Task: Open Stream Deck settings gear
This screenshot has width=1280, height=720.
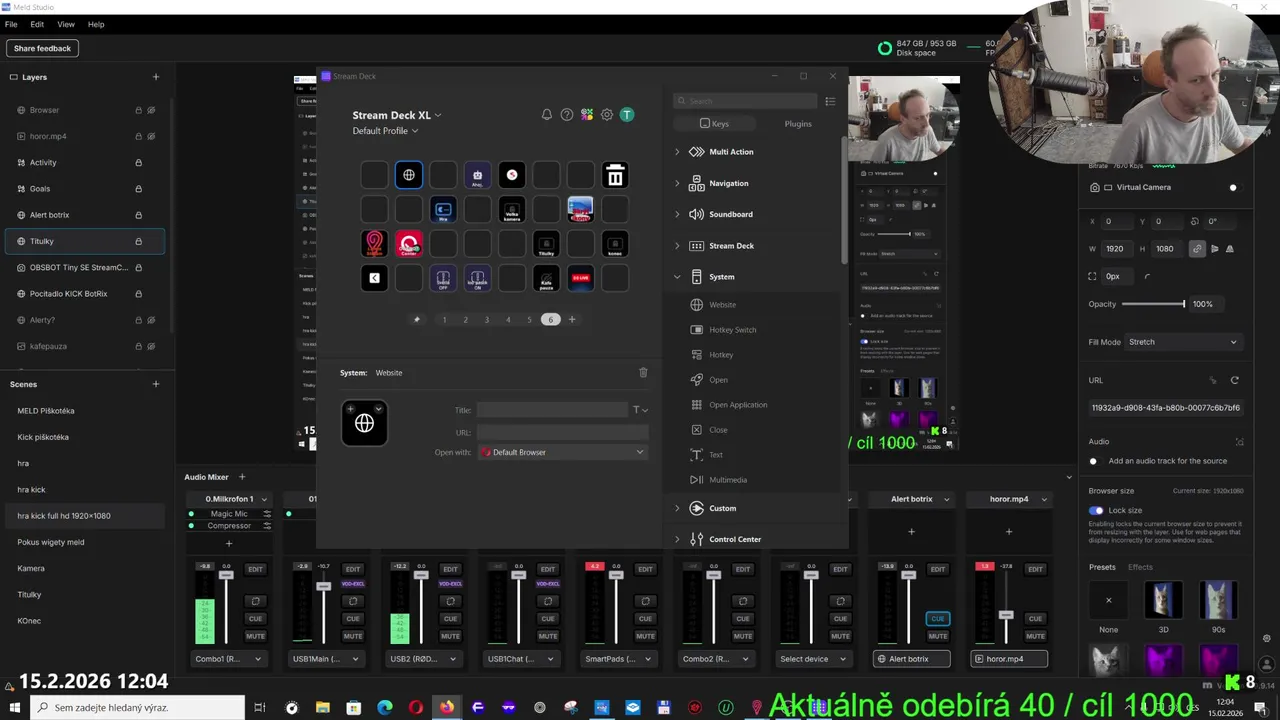Action: point(607,115)
